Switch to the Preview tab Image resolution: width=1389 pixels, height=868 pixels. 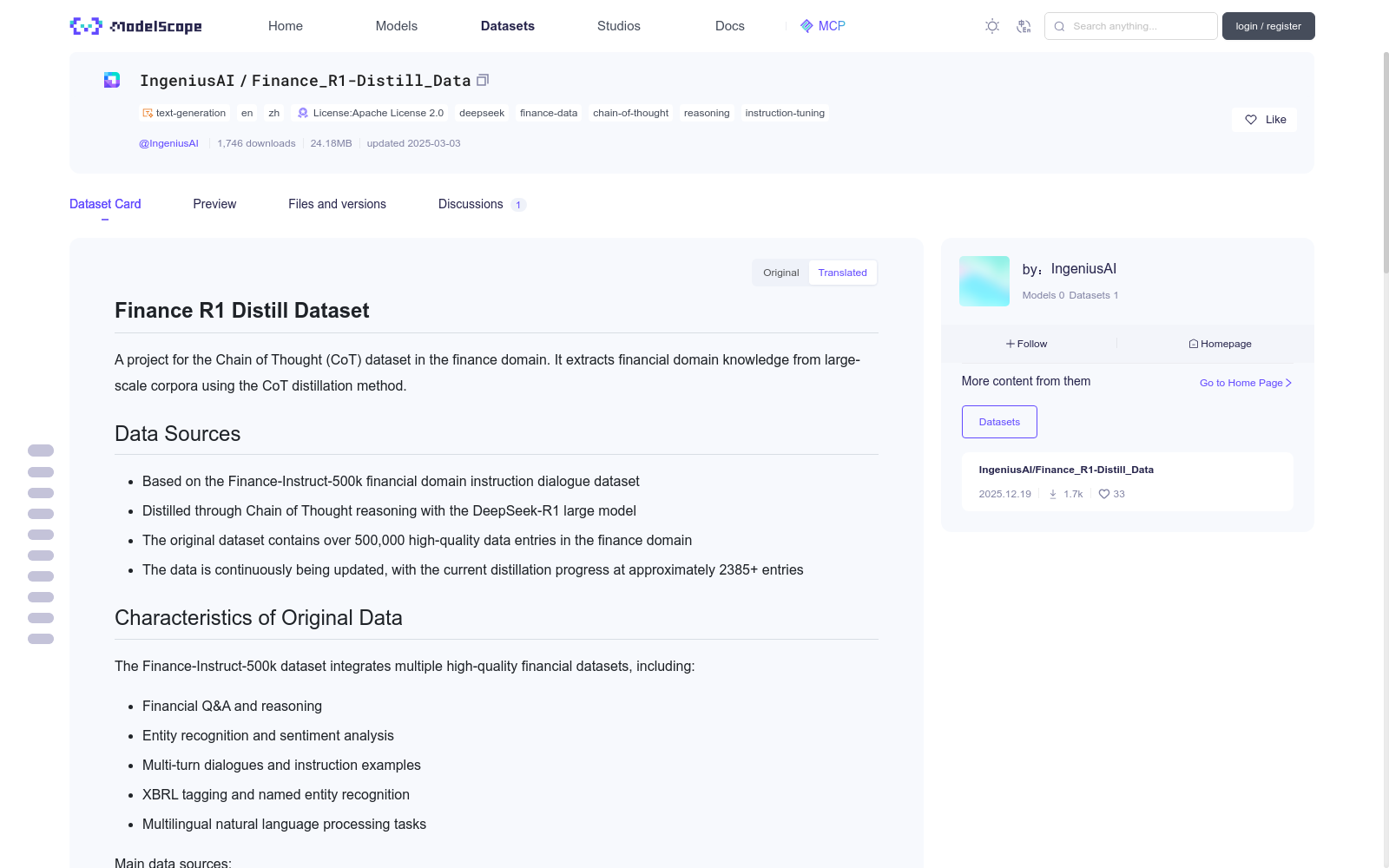pos(214,204)
